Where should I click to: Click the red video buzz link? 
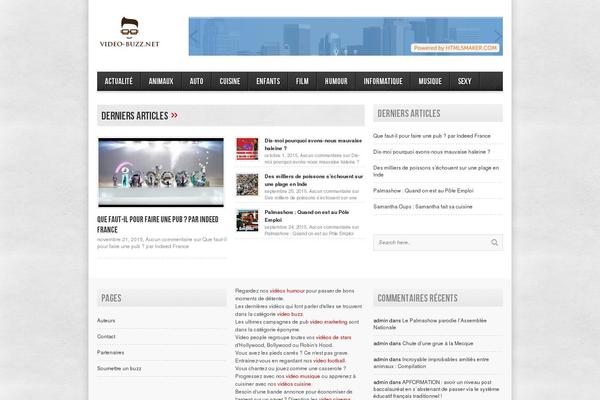(x=290, y=314)
